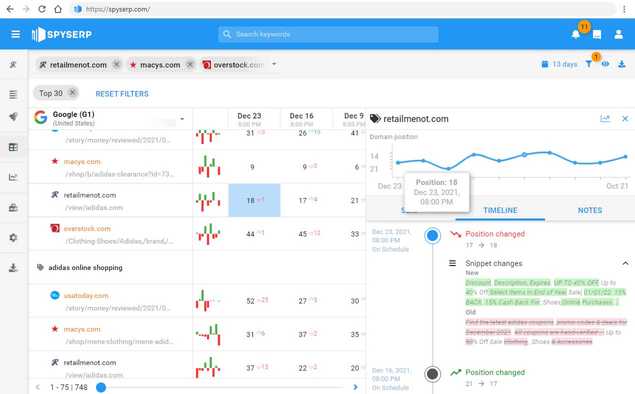Screen dimensions: 635x394
Task: Click the search keywords field
Action: [x=328, y=34]
